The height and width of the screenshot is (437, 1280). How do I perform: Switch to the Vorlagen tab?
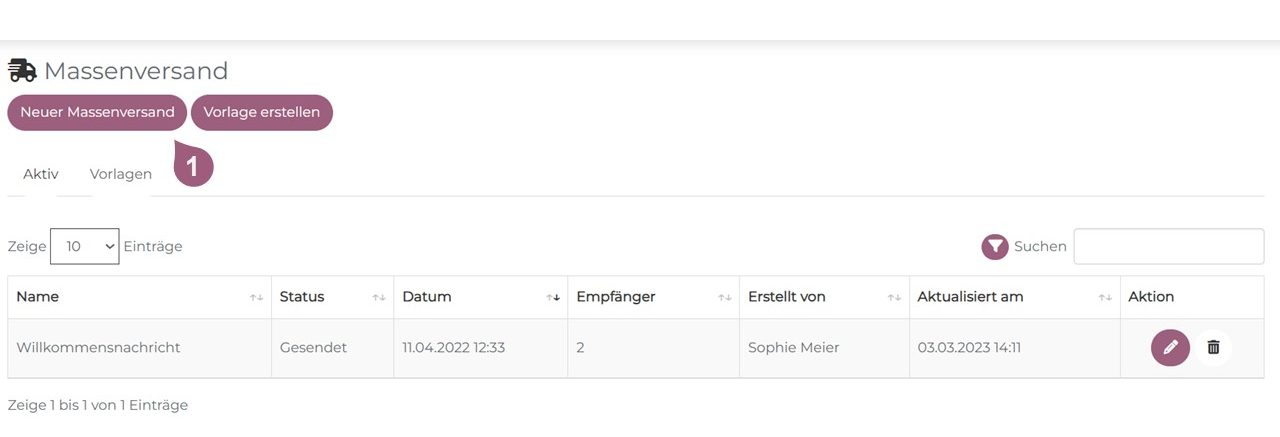(121, 174)
